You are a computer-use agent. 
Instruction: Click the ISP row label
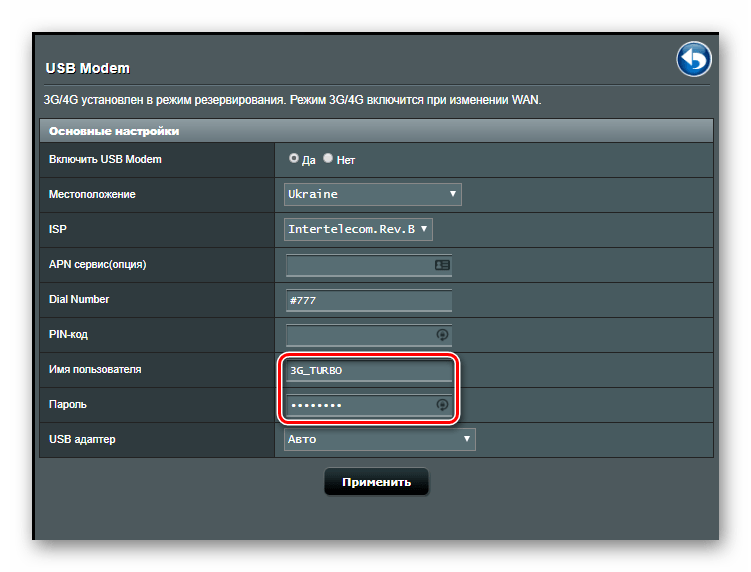point(57,229)
